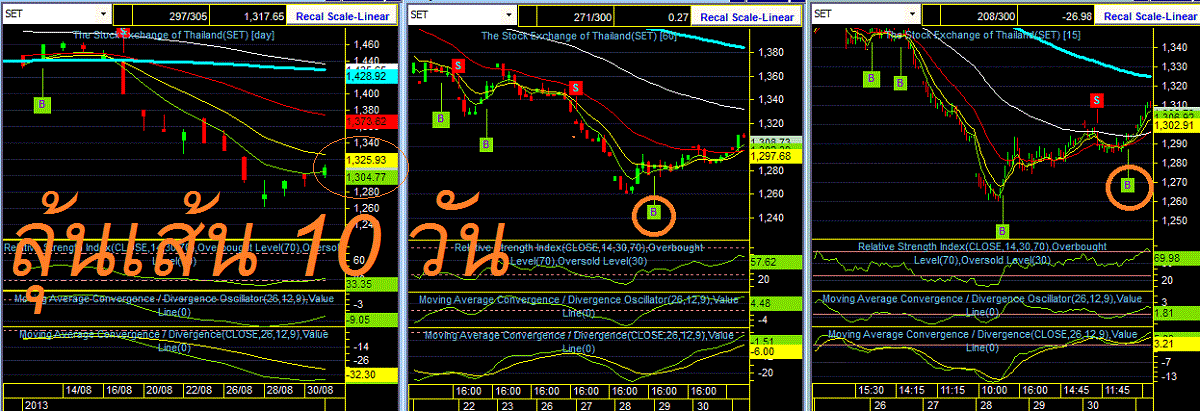Image resolution: width=1200 pixels, height=411 pixels.
Task: Click the 1,302.91 price label in 15-minute chart
Action: point(1177,126)
